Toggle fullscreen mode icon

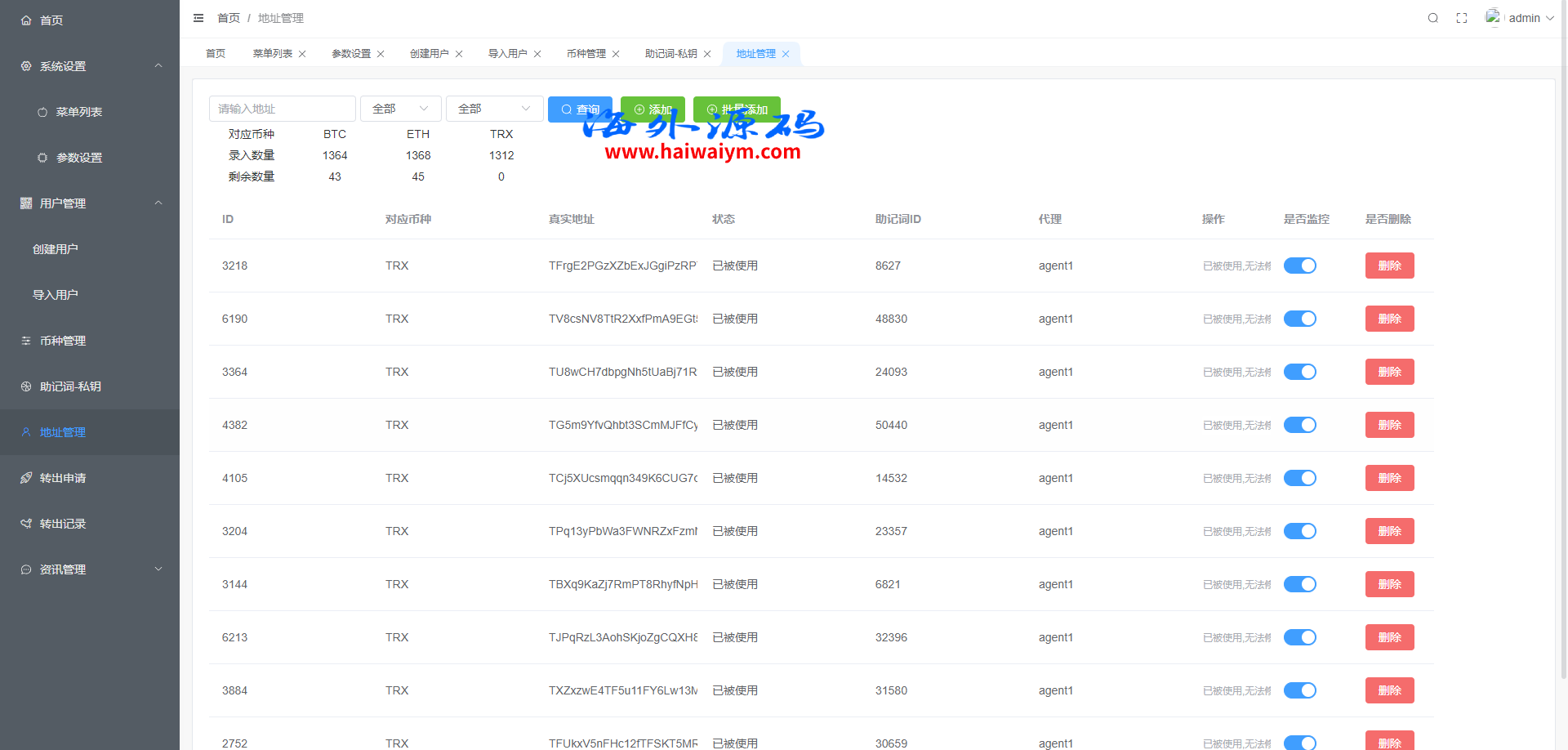click(1462, 18)
